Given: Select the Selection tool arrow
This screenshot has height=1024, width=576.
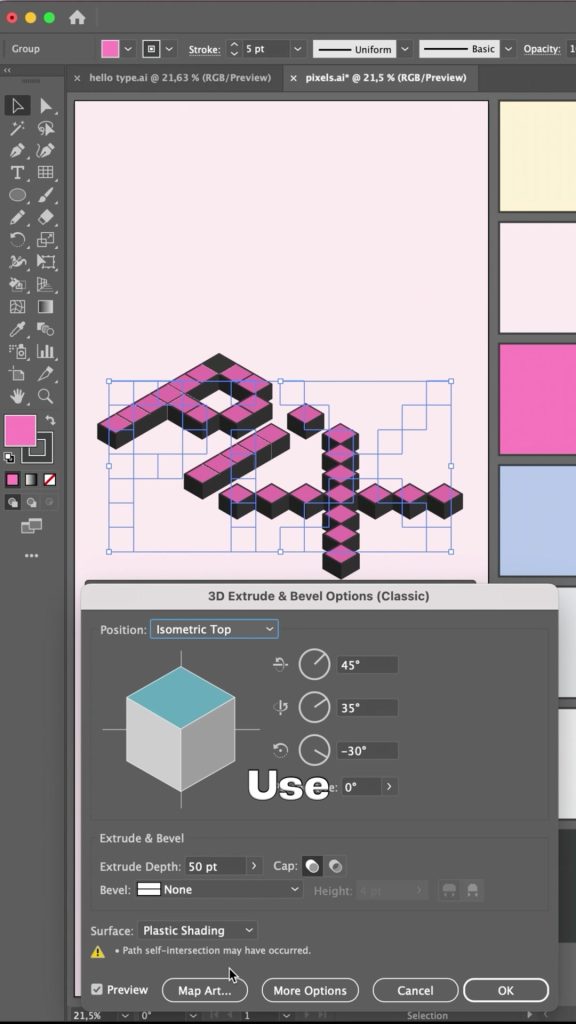Looking at the screenshot, I should pyautogui.click(x=18, y=105).
